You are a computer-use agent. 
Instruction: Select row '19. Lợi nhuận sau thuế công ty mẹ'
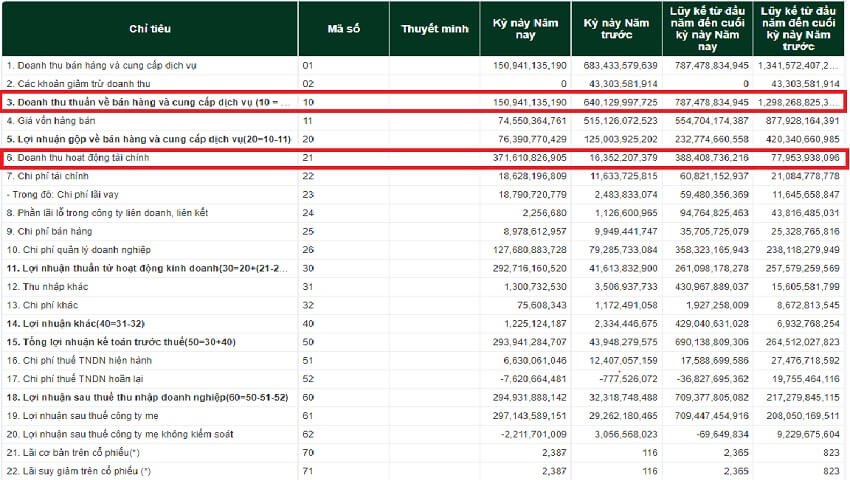pos(423,416)
